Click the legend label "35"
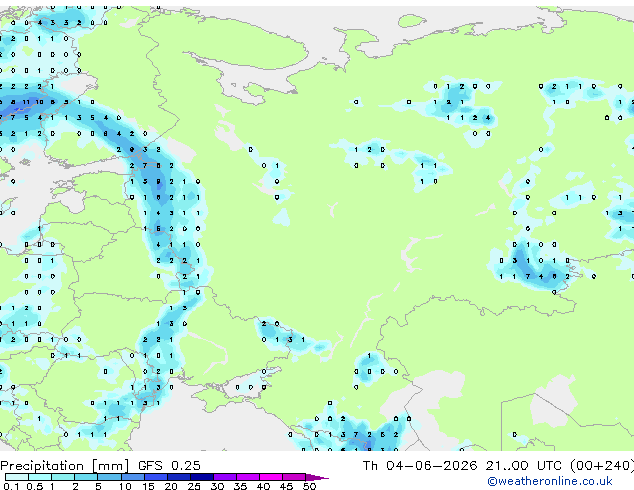 tap(240, 486)
